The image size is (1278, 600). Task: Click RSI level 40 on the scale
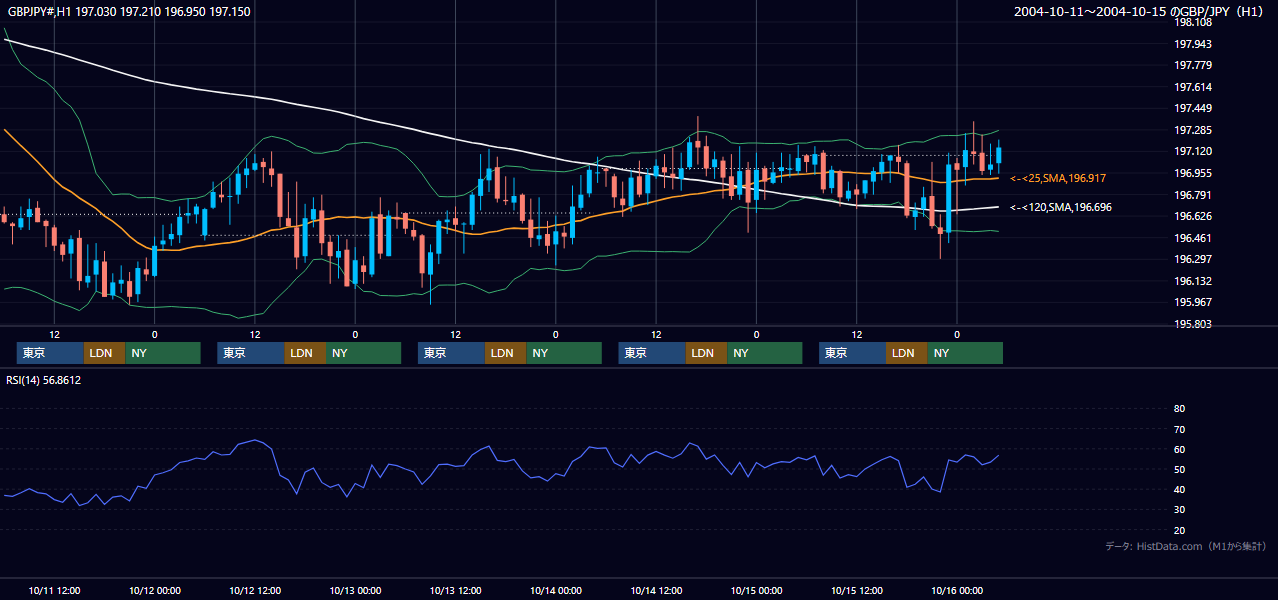coord(1179,489)
